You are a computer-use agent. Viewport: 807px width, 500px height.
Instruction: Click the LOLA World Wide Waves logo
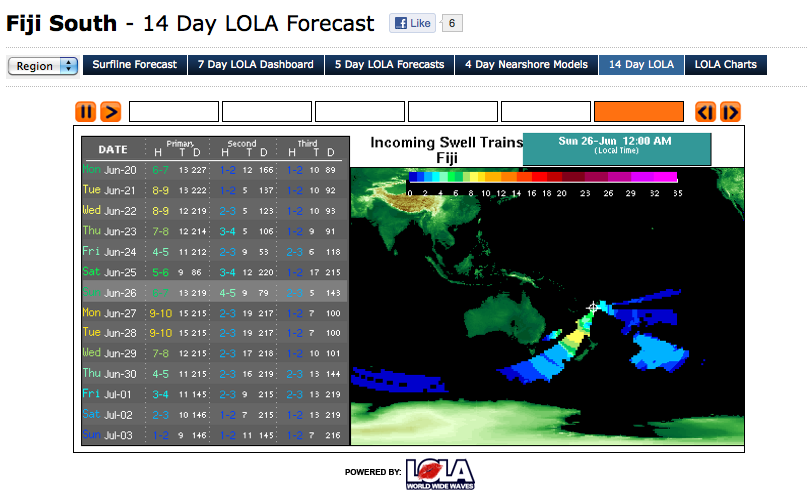440,474
